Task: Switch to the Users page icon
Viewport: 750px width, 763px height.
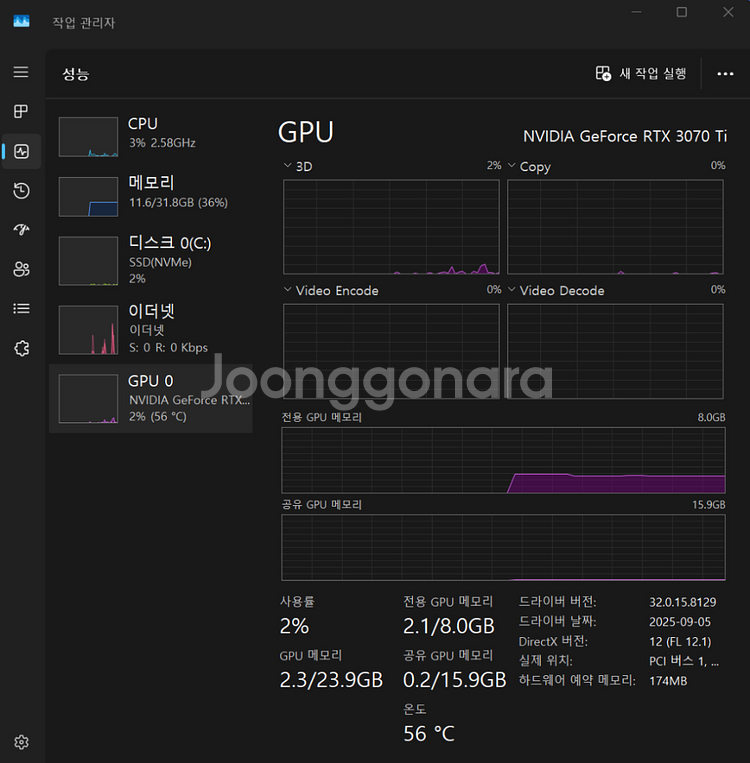Action: (21, 269)
